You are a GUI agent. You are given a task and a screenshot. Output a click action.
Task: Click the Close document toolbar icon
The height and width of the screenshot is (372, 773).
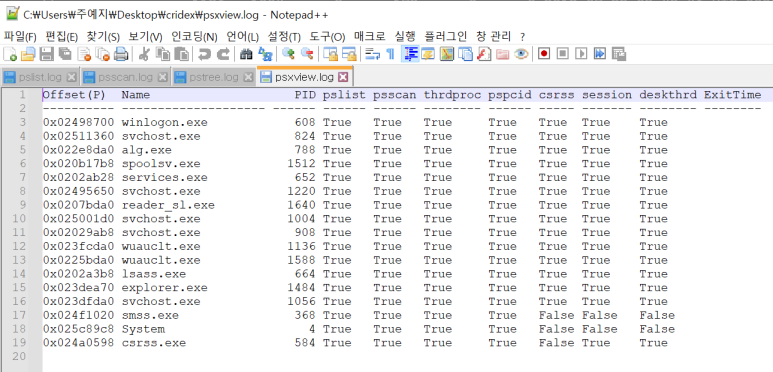point(84,54)
